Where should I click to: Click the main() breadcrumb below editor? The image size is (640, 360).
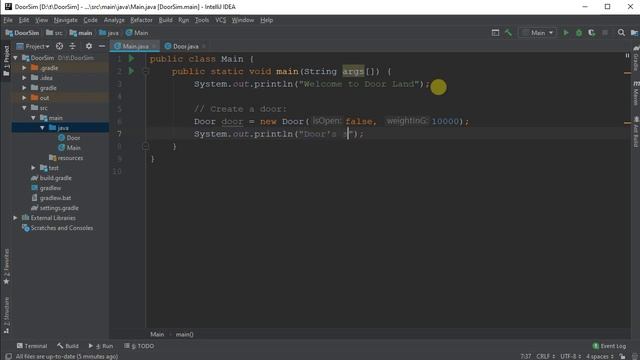click(184, 334)
